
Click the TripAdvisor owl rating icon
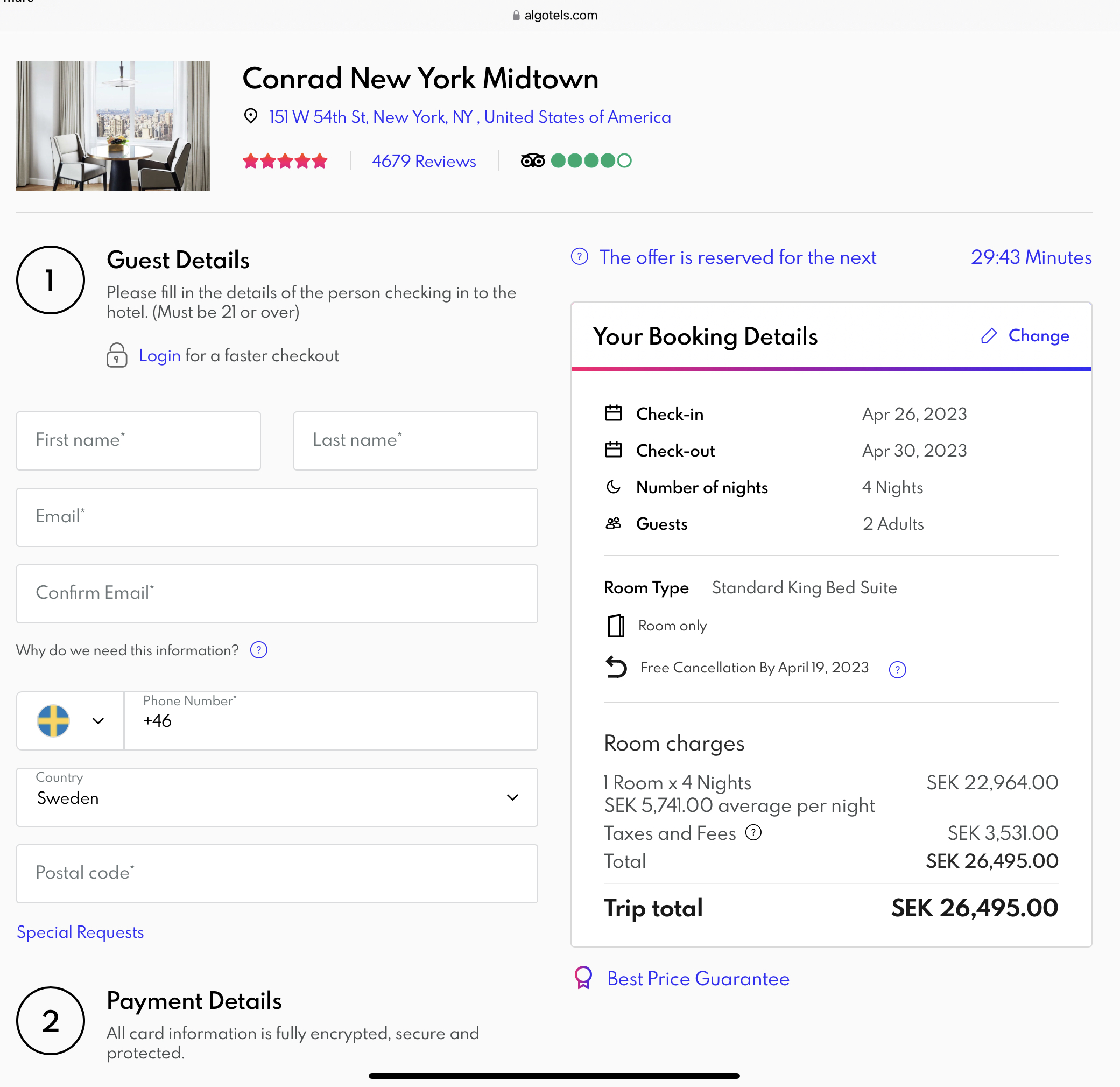[x=533, y=160]
